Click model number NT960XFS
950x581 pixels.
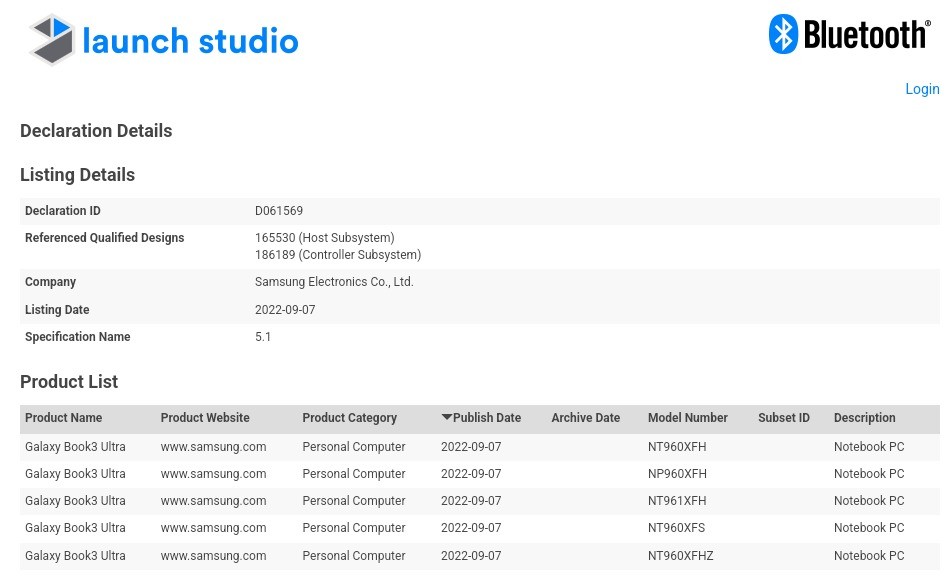pos(676,528)
